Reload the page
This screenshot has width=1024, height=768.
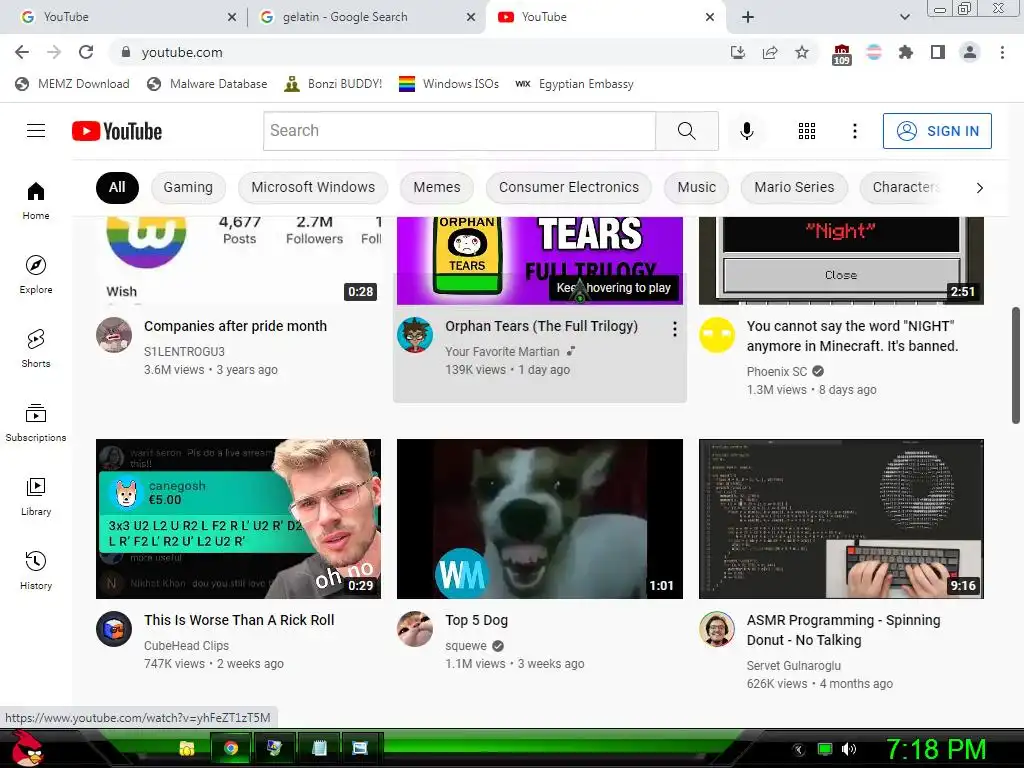pos(86,52)
